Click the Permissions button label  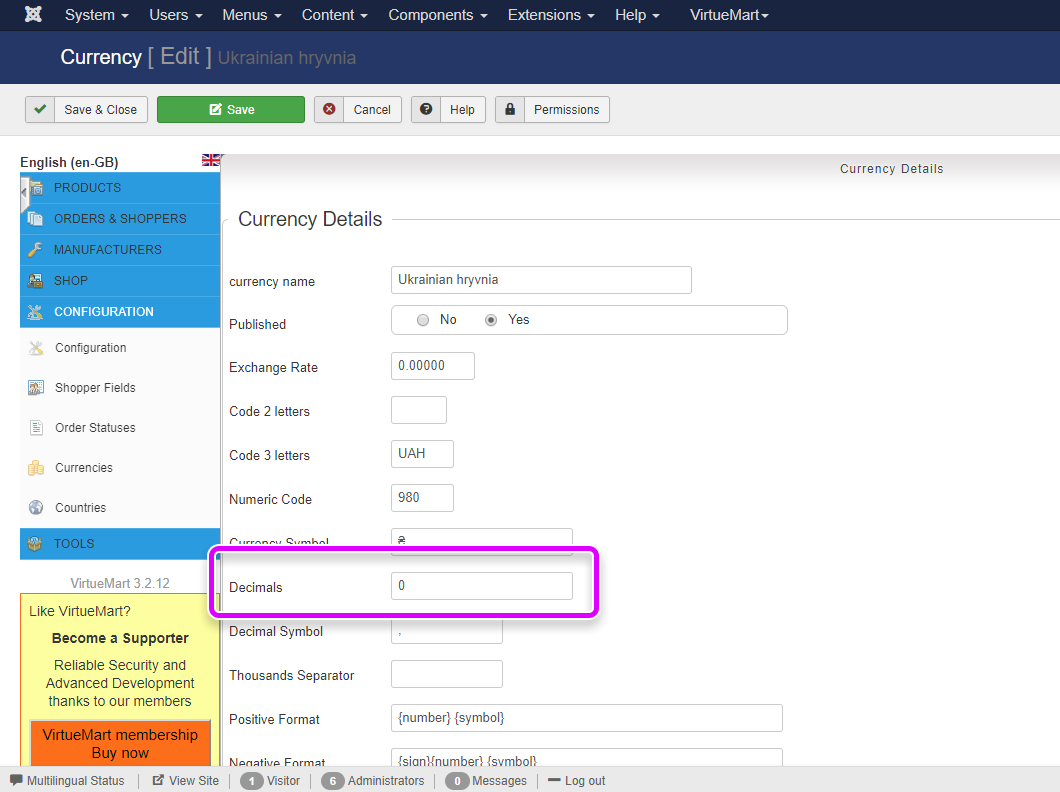point(567,109)
